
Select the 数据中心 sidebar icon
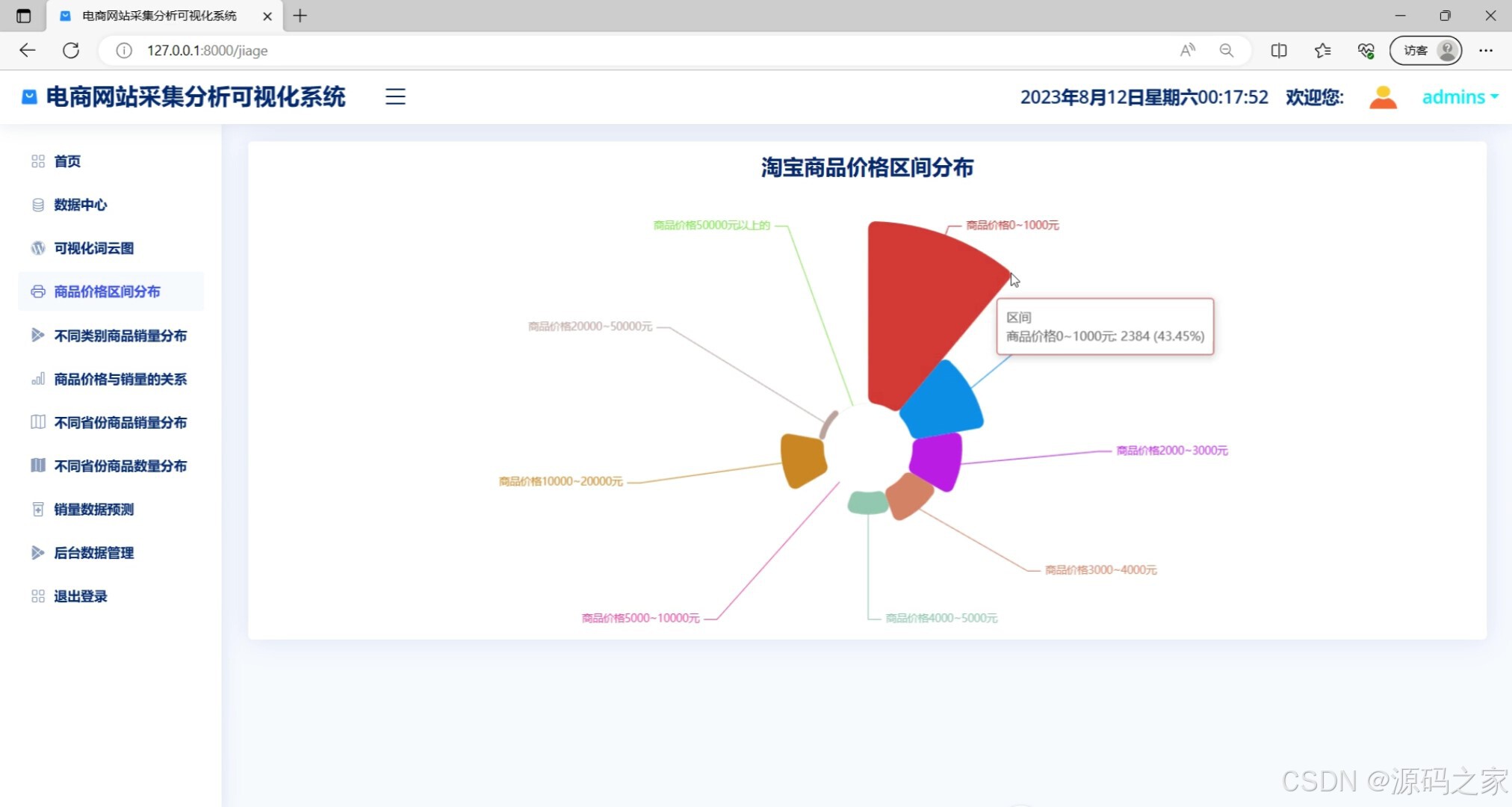38,205
